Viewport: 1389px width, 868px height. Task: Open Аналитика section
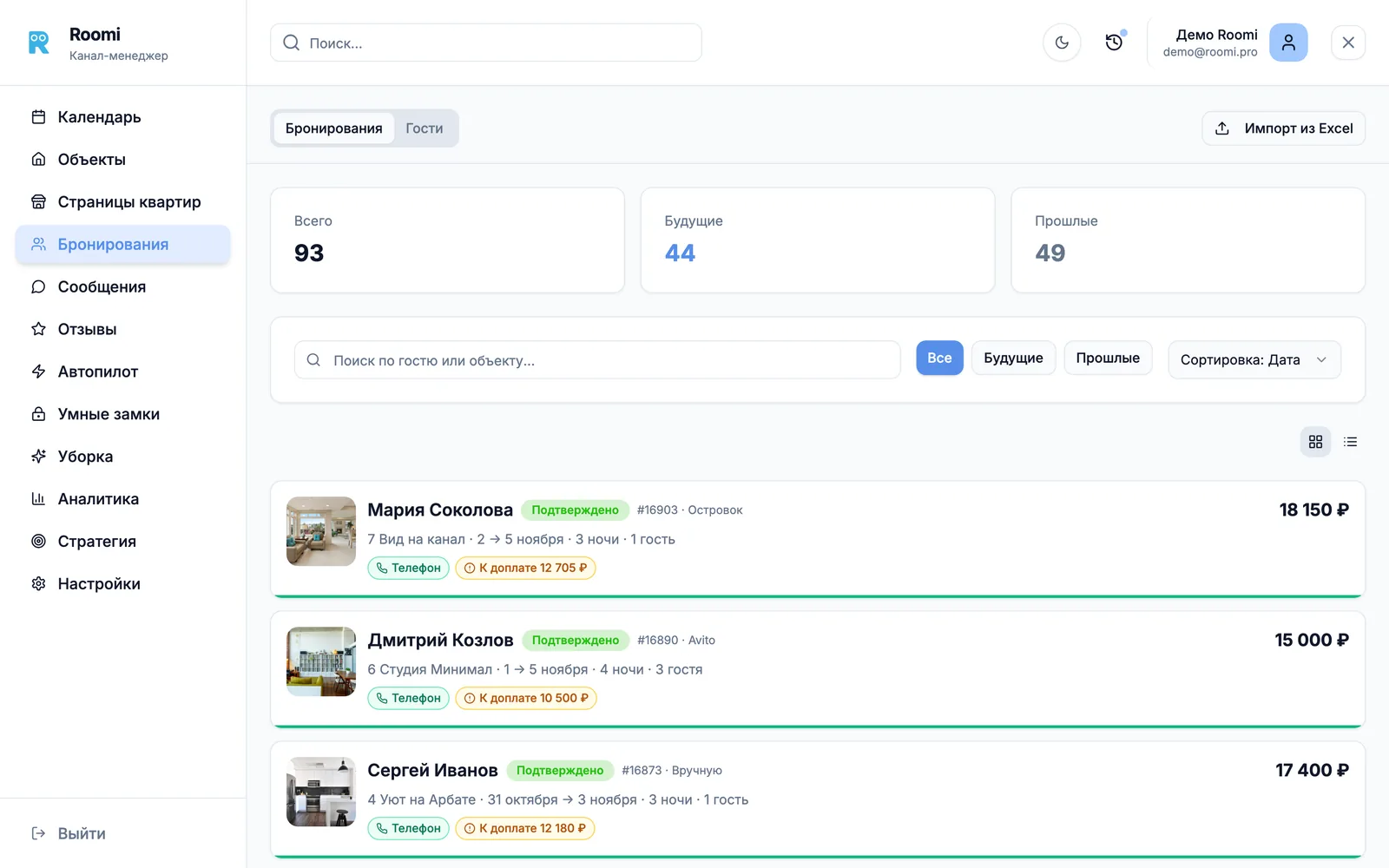tap(122, 499)
